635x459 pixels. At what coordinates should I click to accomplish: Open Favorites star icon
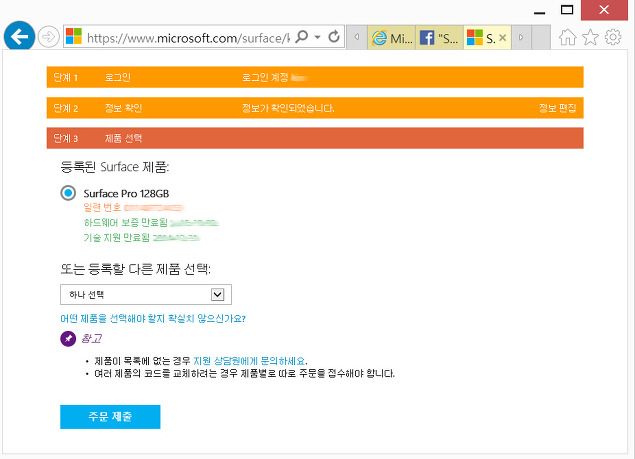[590, 37]
